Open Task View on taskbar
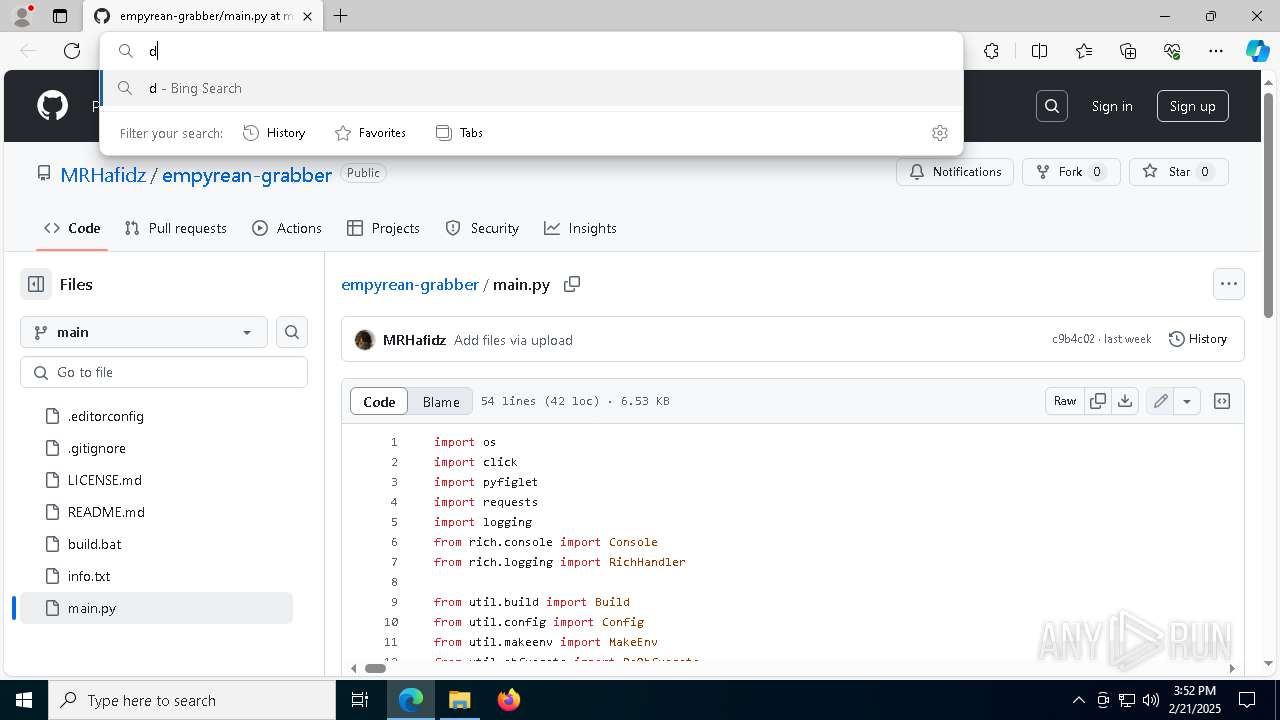Viewport: 1280px width, 720px height. [x=360, y=700]
